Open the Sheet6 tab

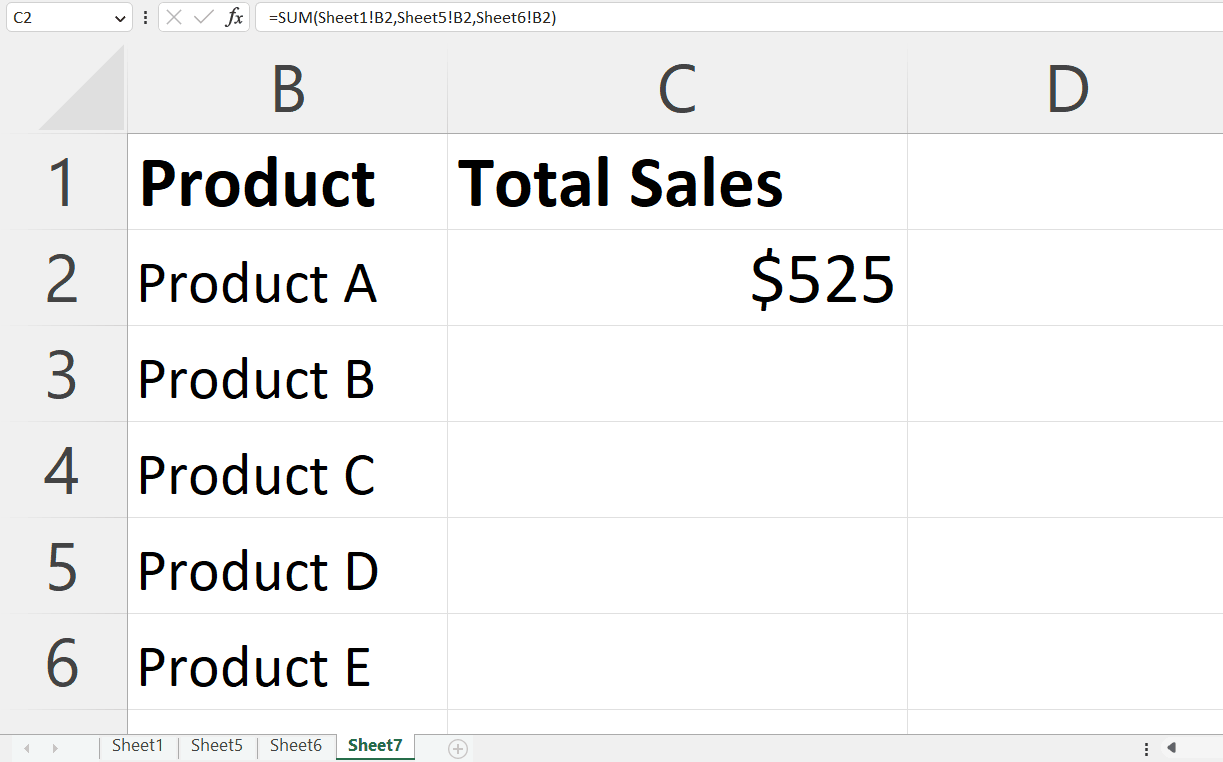tap(295, 745)
